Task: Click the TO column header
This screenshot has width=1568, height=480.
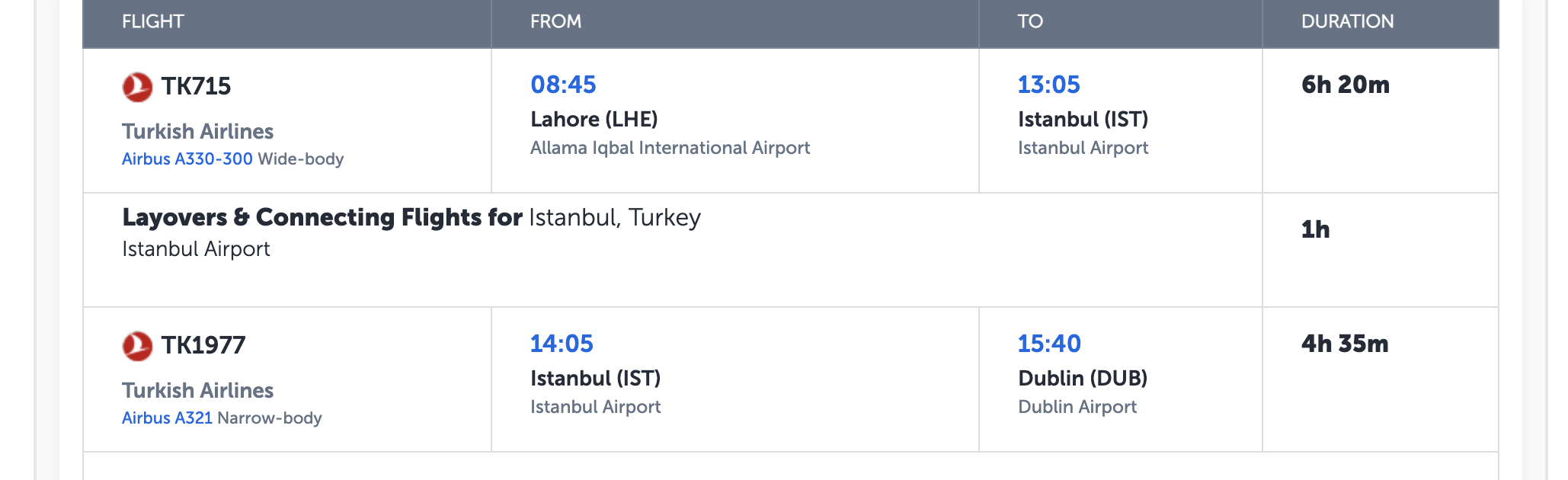Action: point(1030,21)
